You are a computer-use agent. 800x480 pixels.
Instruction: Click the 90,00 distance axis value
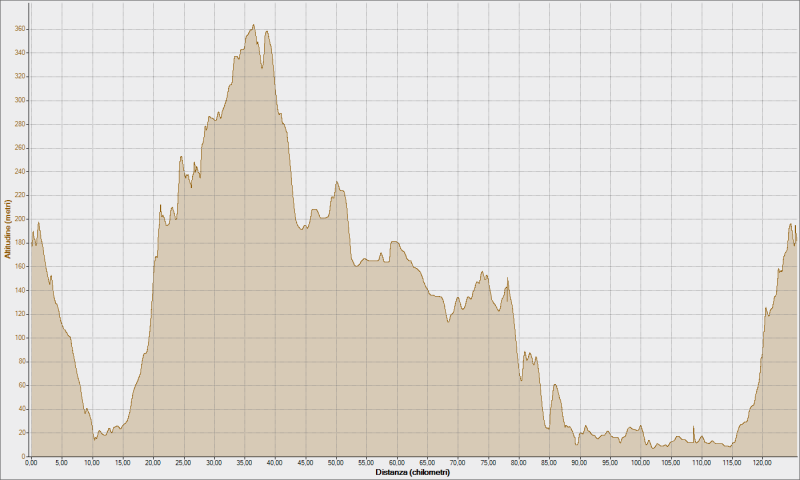580,463
